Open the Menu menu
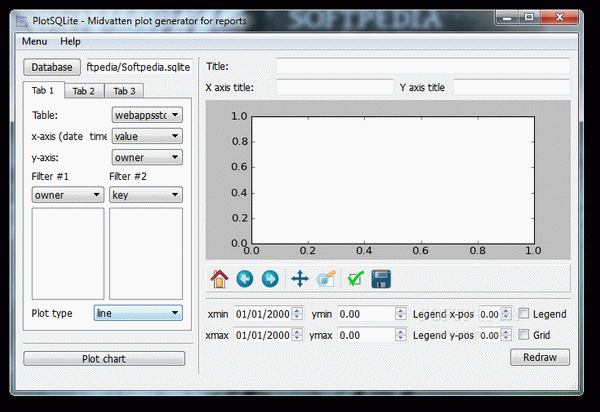600x412 pixels. [x=34, y=41]
